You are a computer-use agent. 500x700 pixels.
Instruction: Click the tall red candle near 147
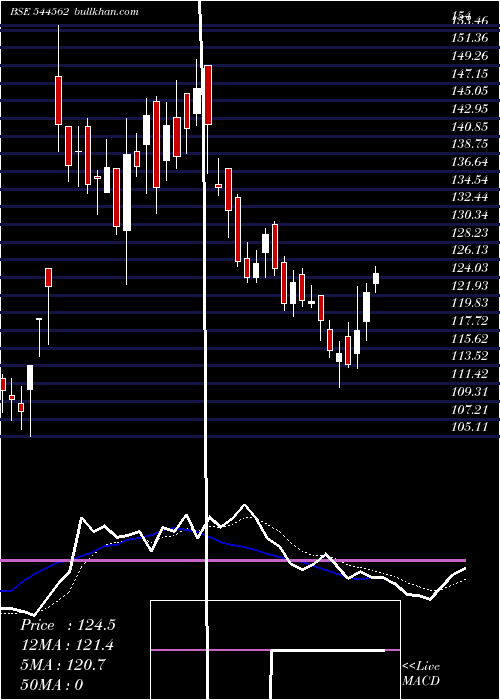pyautogui.click(x=208, y=95)
